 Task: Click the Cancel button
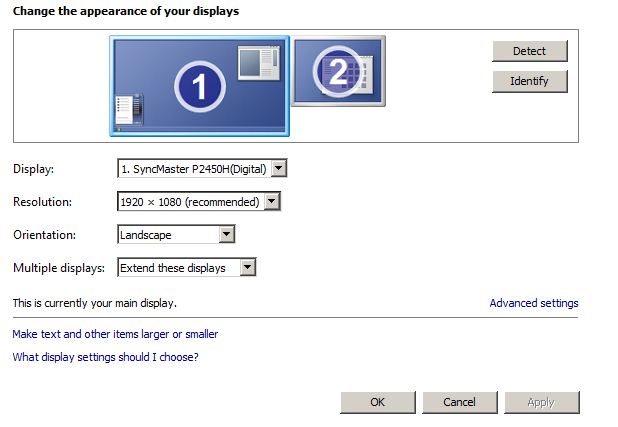(460, 402)
